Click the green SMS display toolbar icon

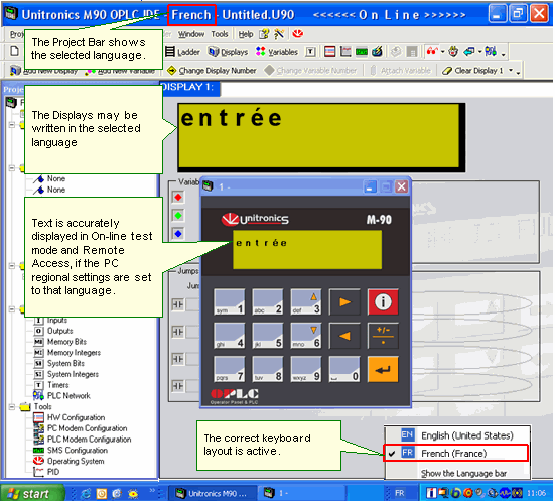(362, 52)
